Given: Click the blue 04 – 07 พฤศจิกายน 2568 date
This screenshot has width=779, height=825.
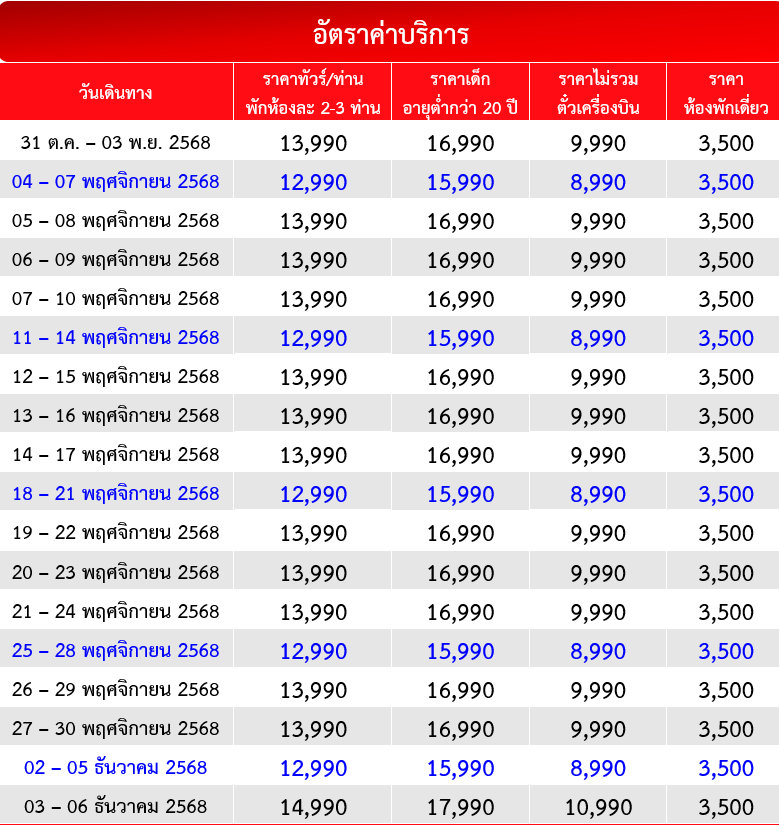Looking at the screenshot, I should coord(116,182).
